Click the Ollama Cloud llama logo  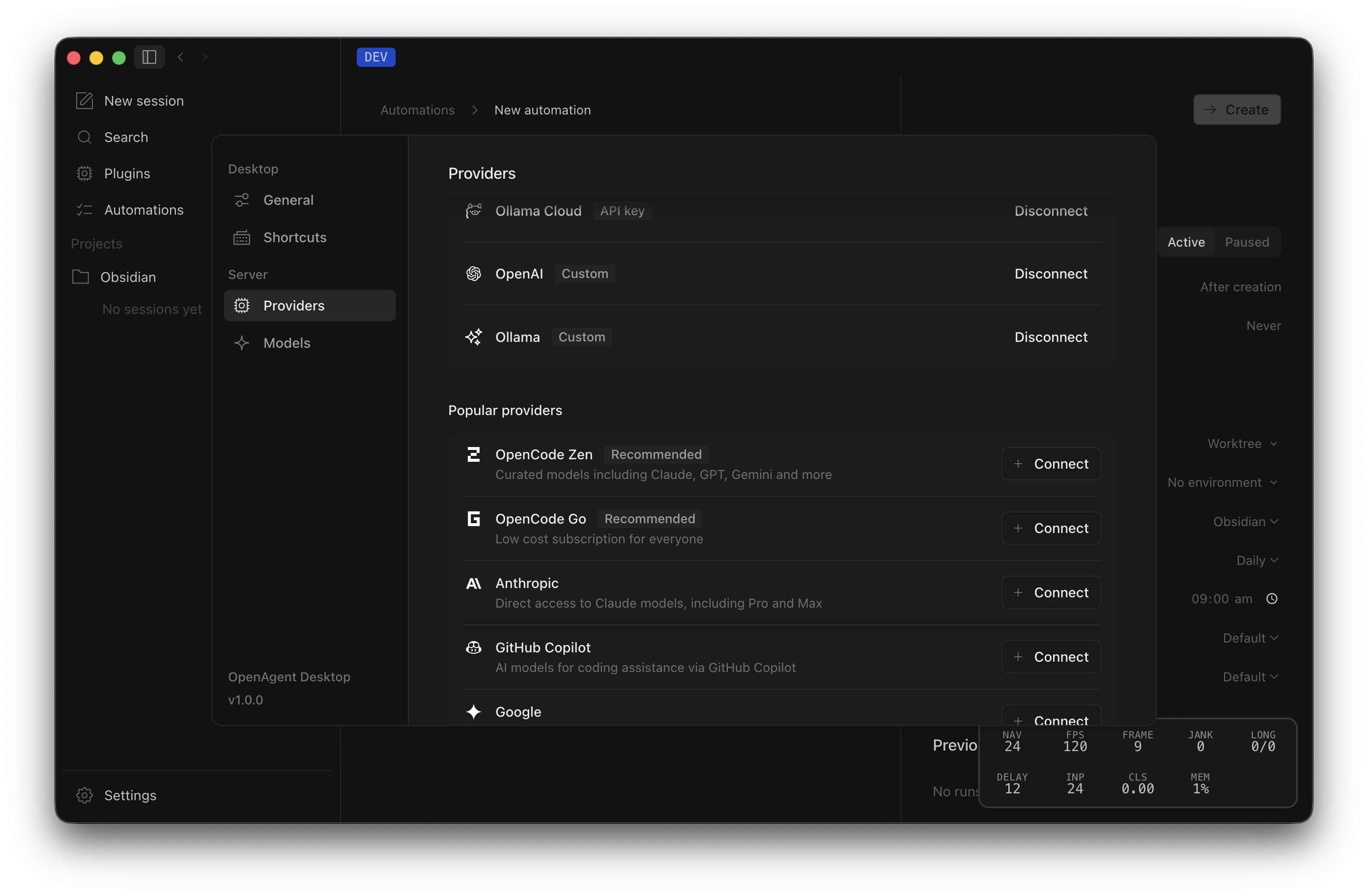tap(474, 211)
